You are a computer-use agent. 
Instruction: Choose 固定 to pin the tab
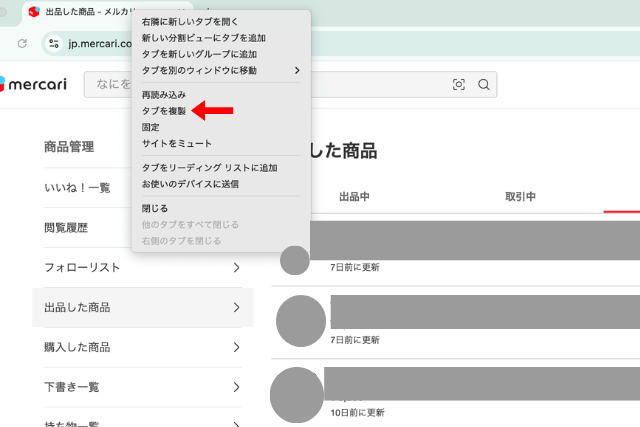coord(151,128)
